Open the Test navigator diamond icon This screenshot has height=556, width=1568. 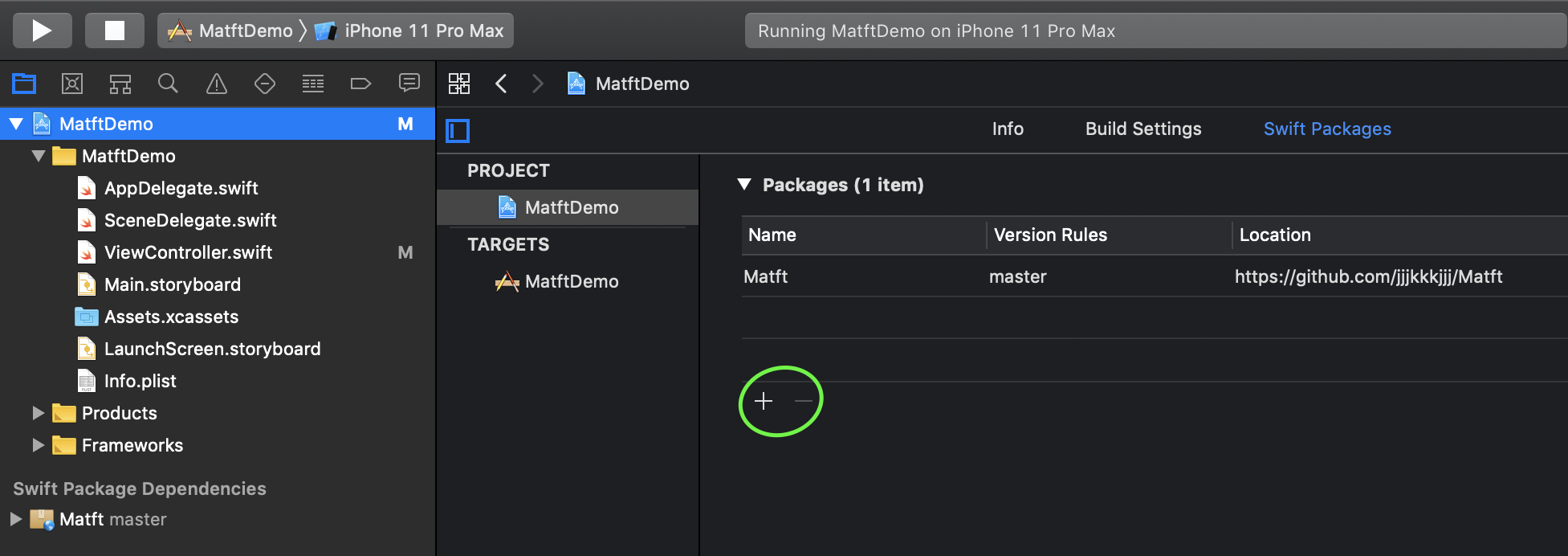(x=265, y=84)
